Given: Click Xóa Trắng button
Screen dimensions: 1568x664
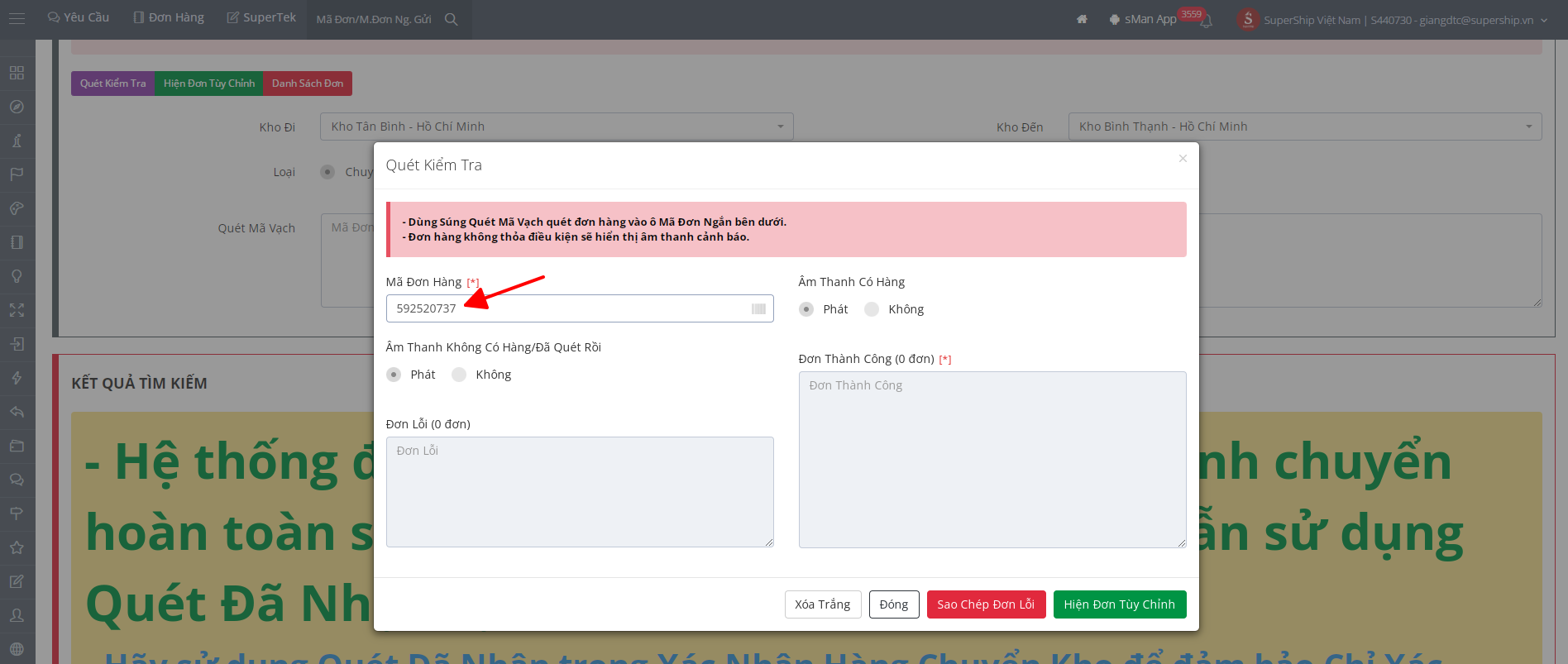Looking at the screenshot, I should point(823,604).
